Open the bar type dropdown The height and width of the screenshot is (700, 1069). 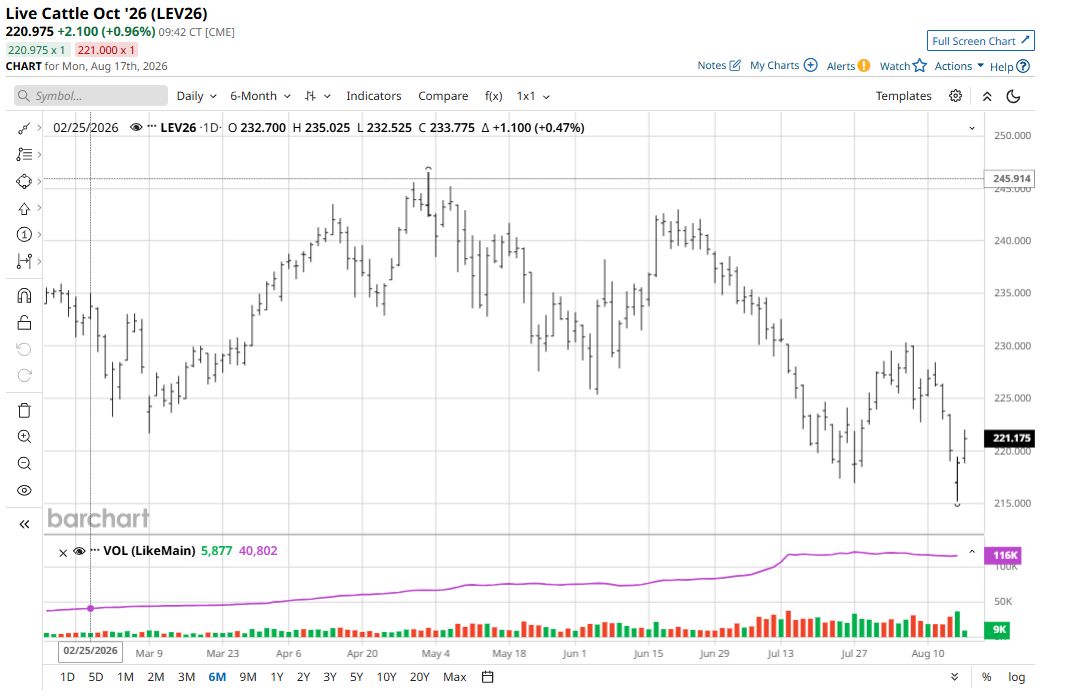click(318, 96)
